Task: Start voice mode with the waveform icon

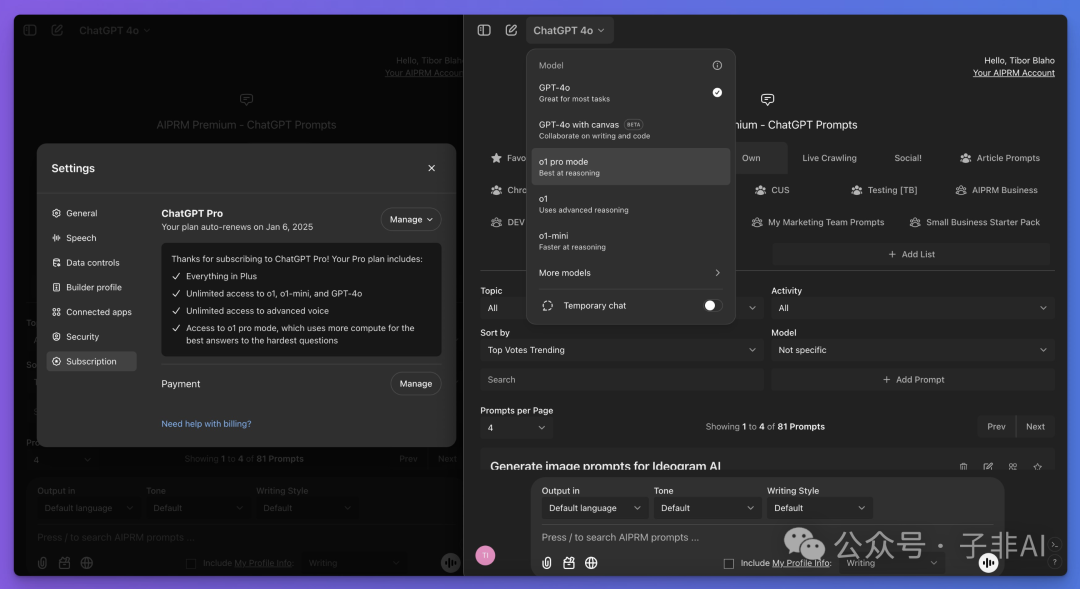Action: [x=988, y=563]
